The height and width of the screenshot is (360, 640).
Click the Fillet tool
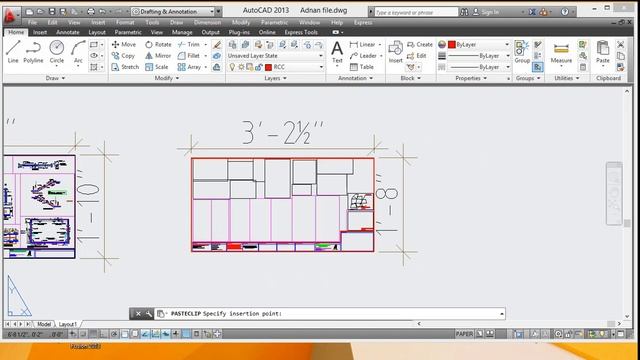[x=189, y=56]
